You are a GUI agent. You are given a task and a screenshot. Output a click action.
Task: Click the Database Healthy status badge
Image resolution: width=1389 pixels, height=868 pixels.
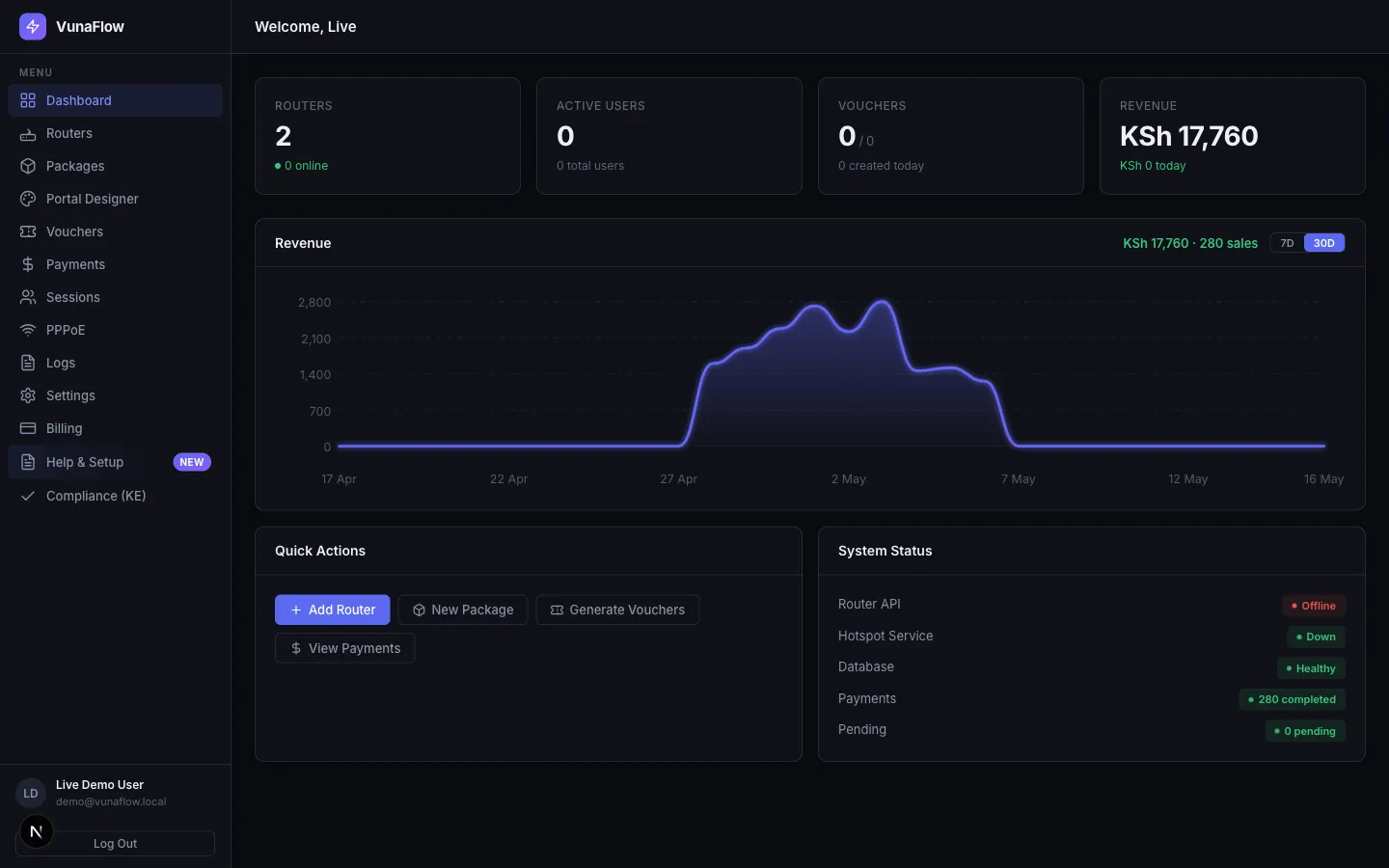[x=1311, y=668]
